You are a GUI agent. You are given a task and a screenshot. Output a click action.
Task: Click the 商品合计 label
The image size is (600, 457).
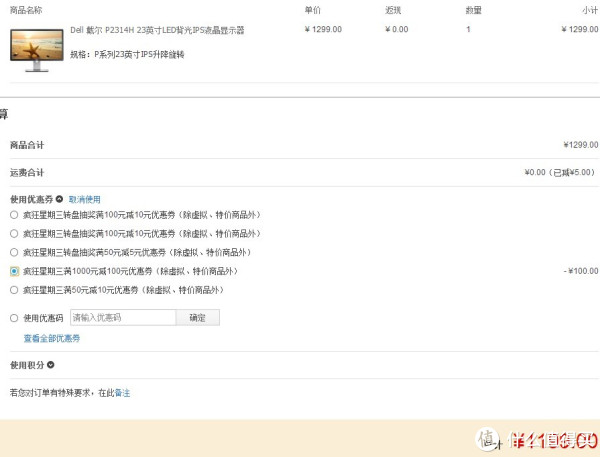coord(27,145)
